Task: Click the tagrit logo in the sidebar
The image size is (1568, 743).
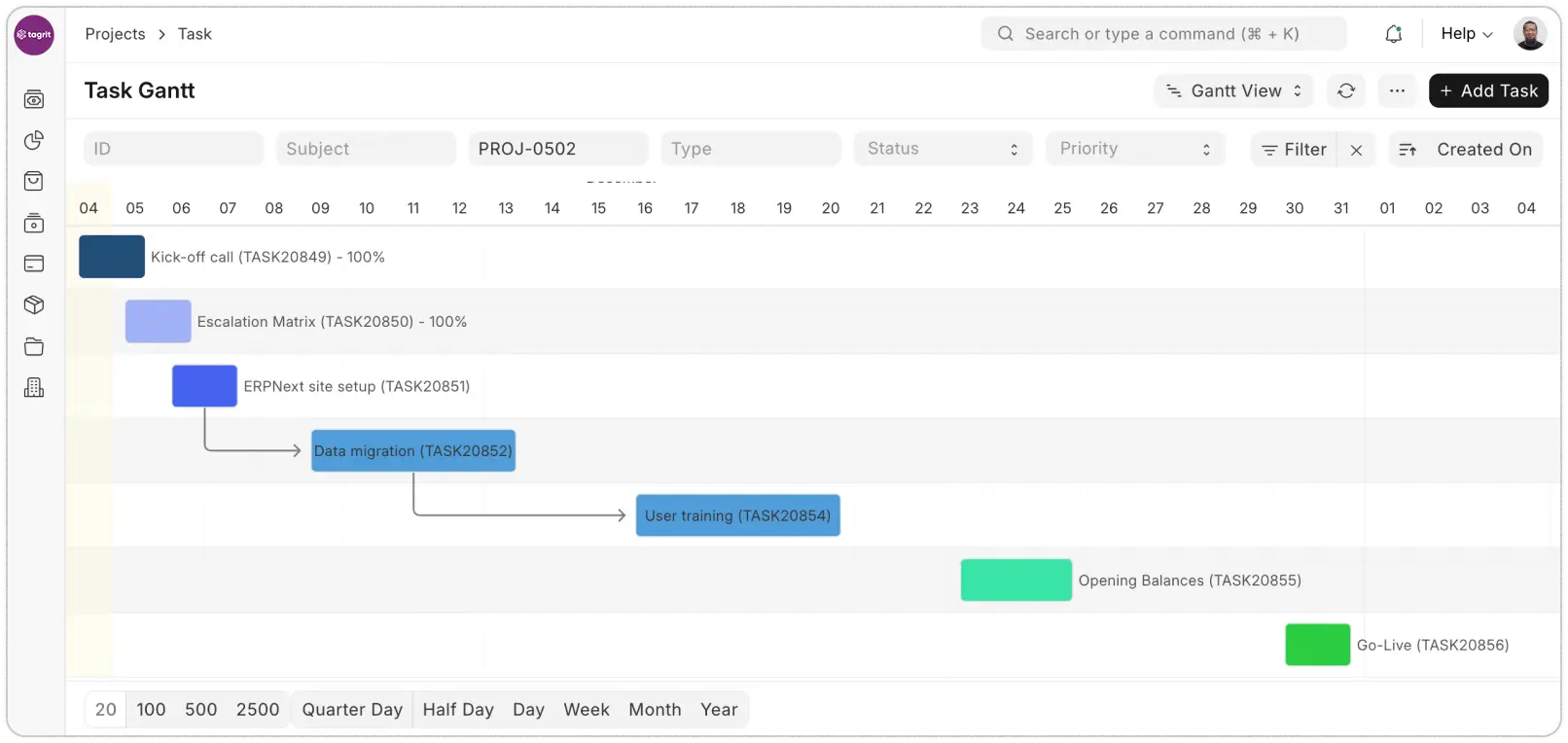Action: click(34, 35)
